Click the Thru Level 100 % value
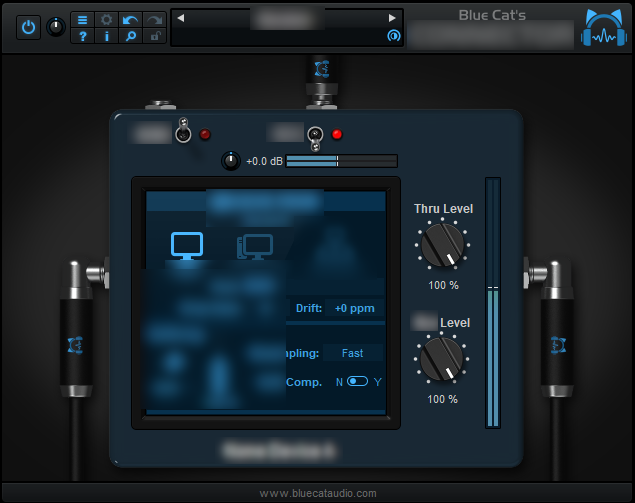The height and width of the screenshot is (503, 635). click(443, 285)
